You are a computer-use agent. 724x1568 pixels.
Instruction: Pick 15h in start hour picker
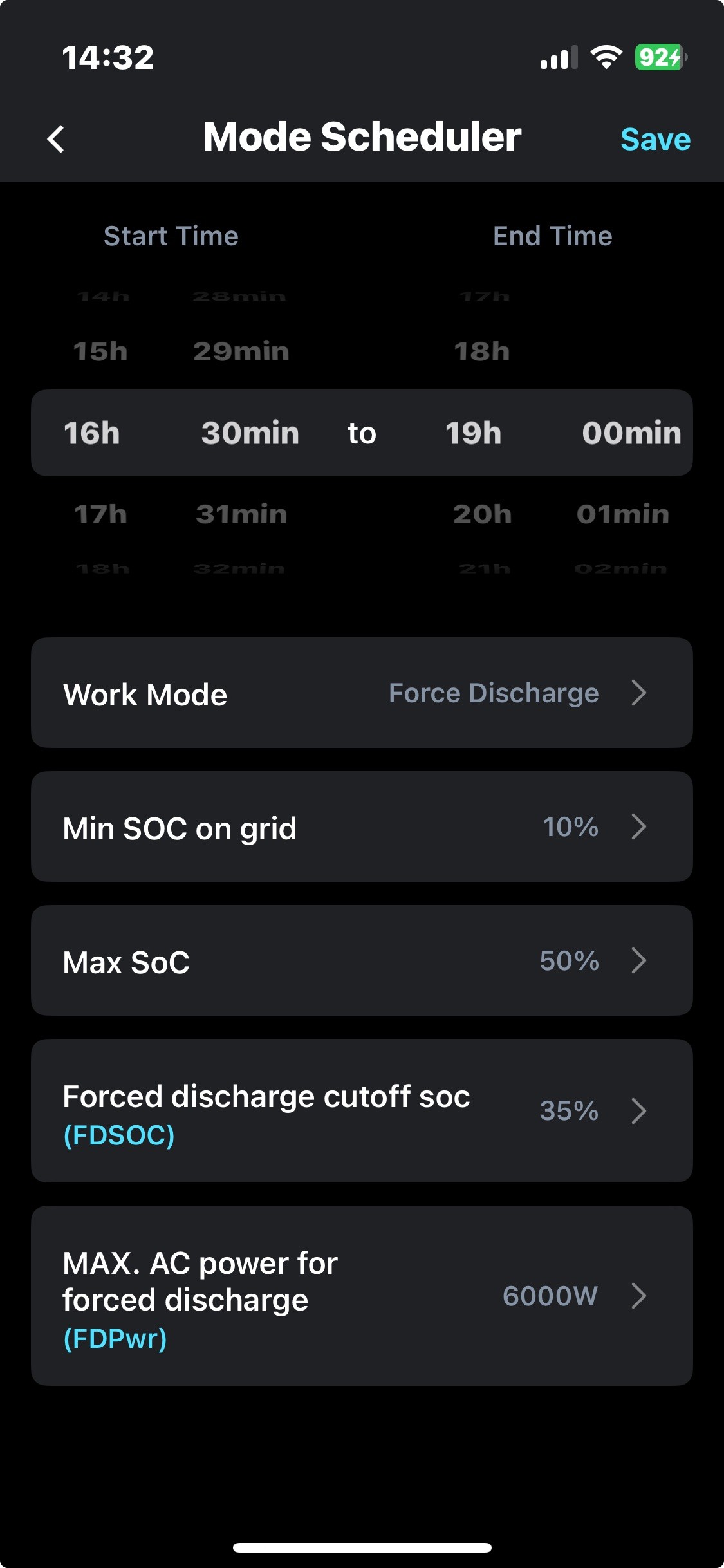(100, 352)
